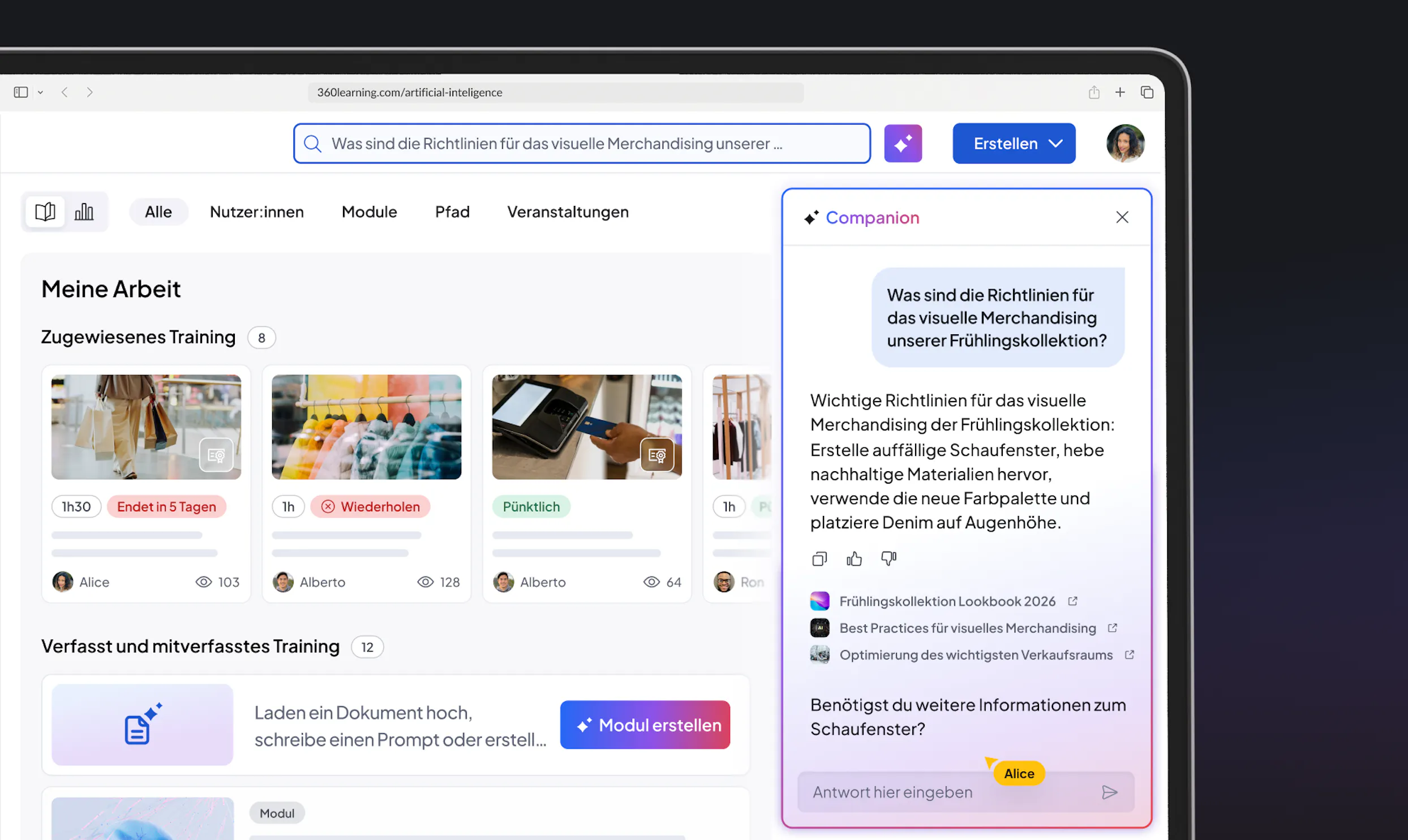The image size is (1408, 840).
Task: Give thumbs down to Companion answer
Action: 888,559
